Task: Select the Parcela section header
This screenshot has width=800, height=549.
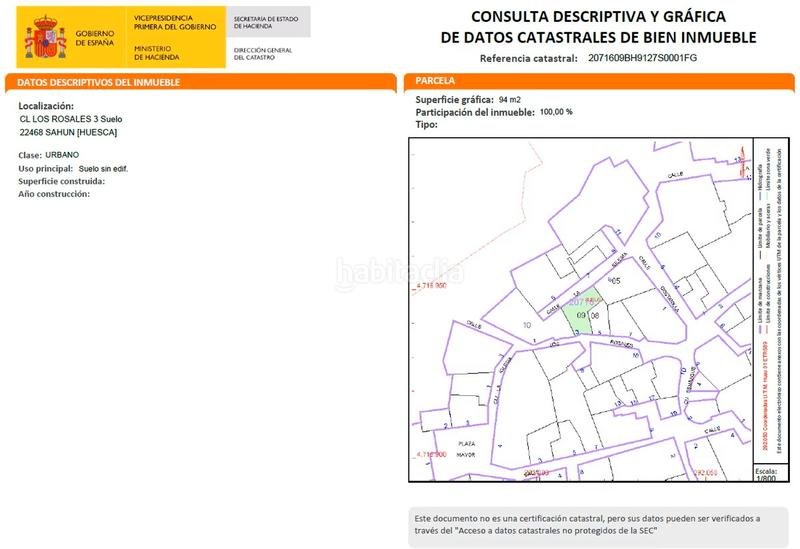Action: 434,80
